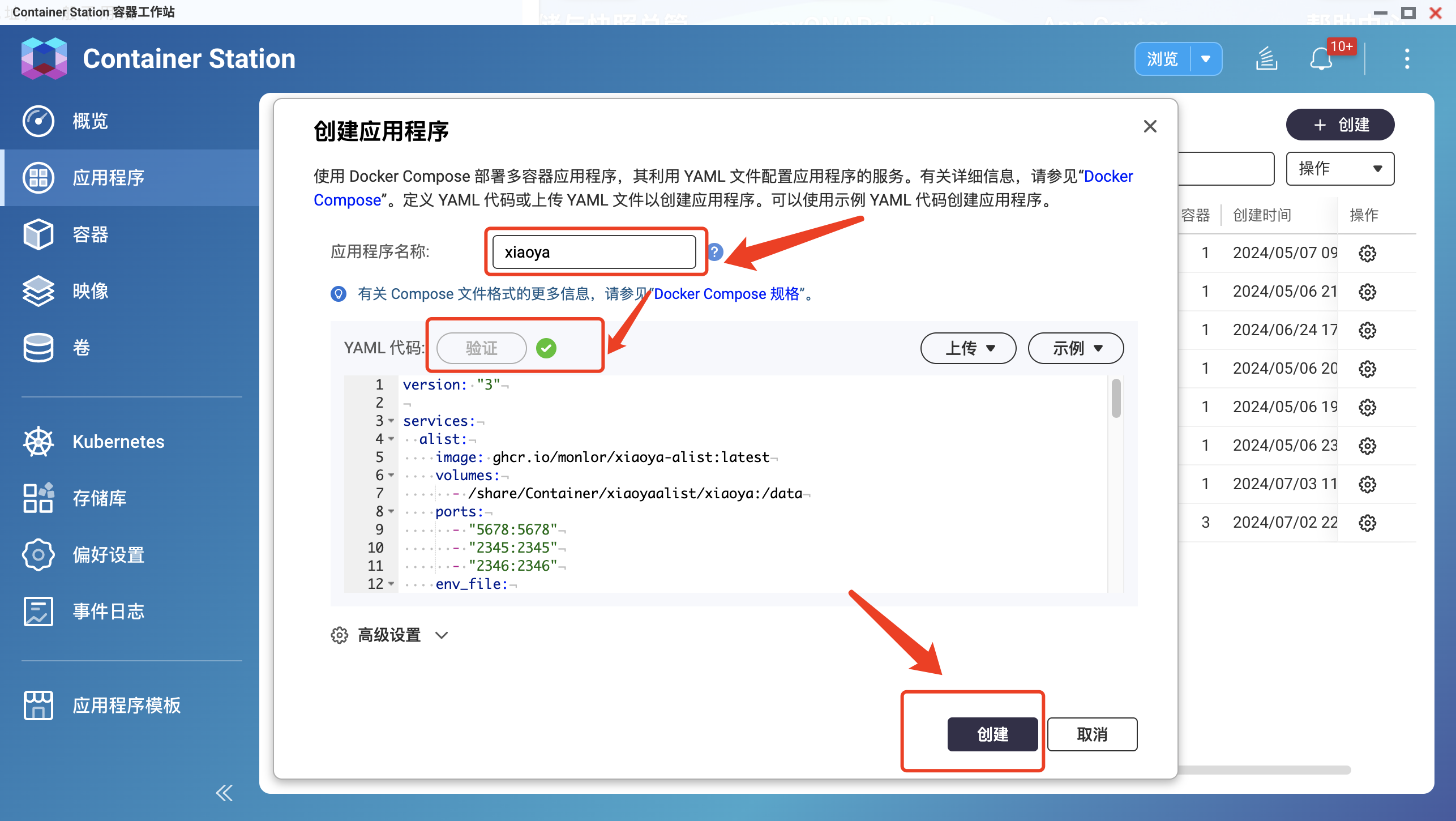Fold the alist block at line 4
Screen dimensions: 1456x821
click(391, 439)
